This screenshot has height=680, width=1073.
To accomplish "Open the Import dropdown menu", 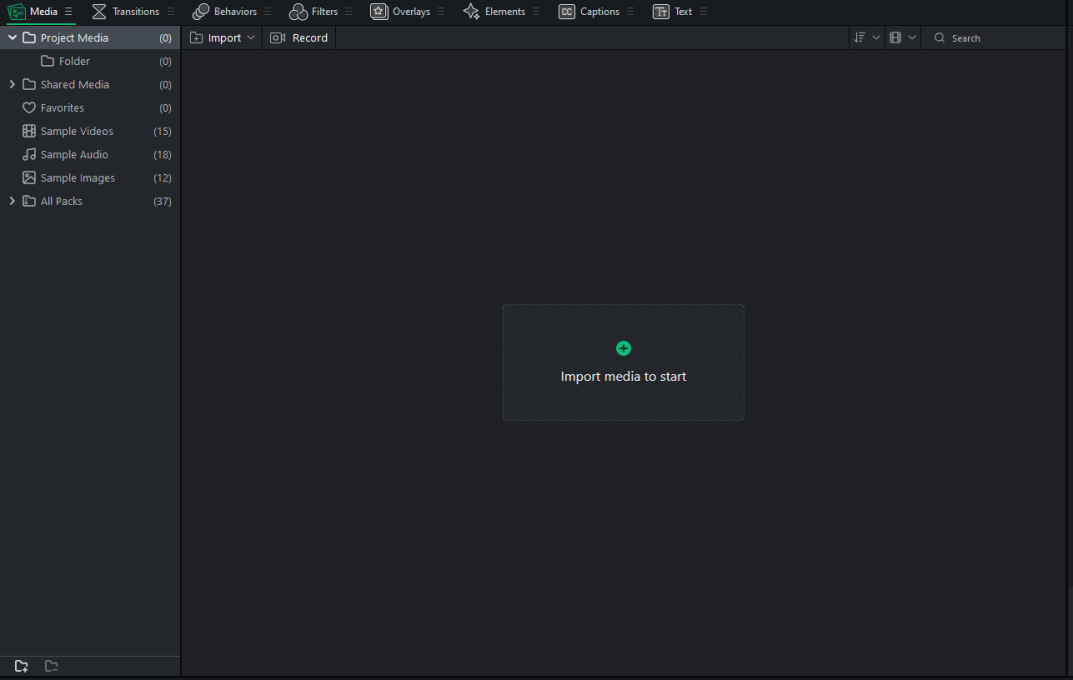I will (223, 38).
